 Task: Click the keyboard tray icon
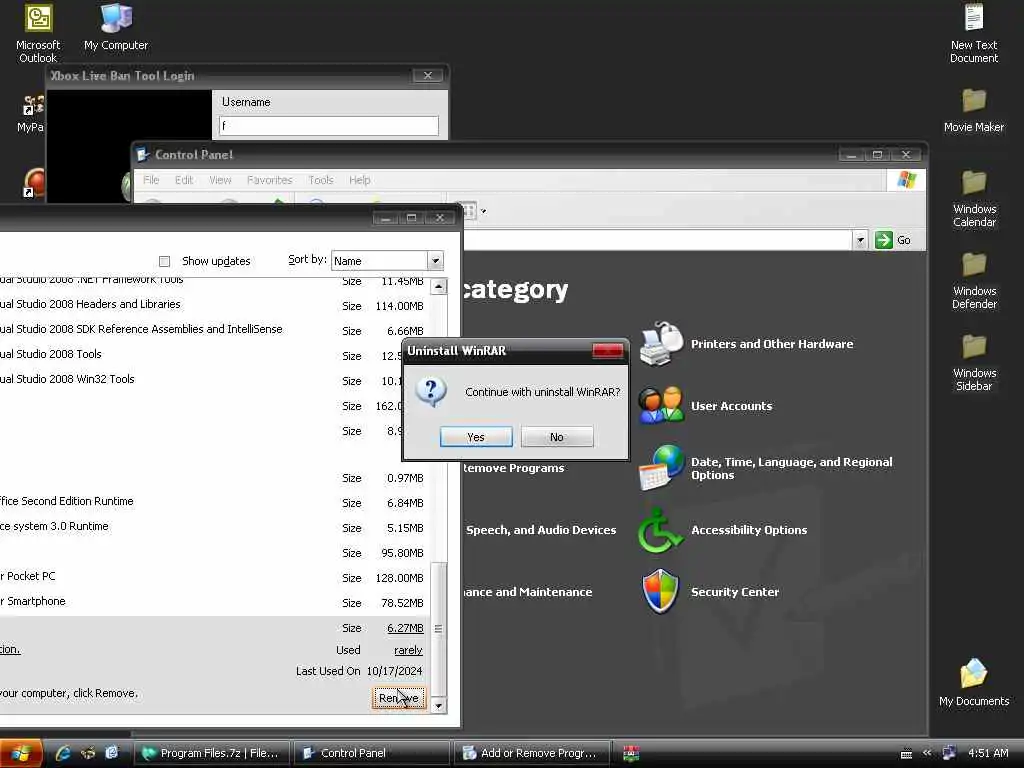tap(906, 754)
